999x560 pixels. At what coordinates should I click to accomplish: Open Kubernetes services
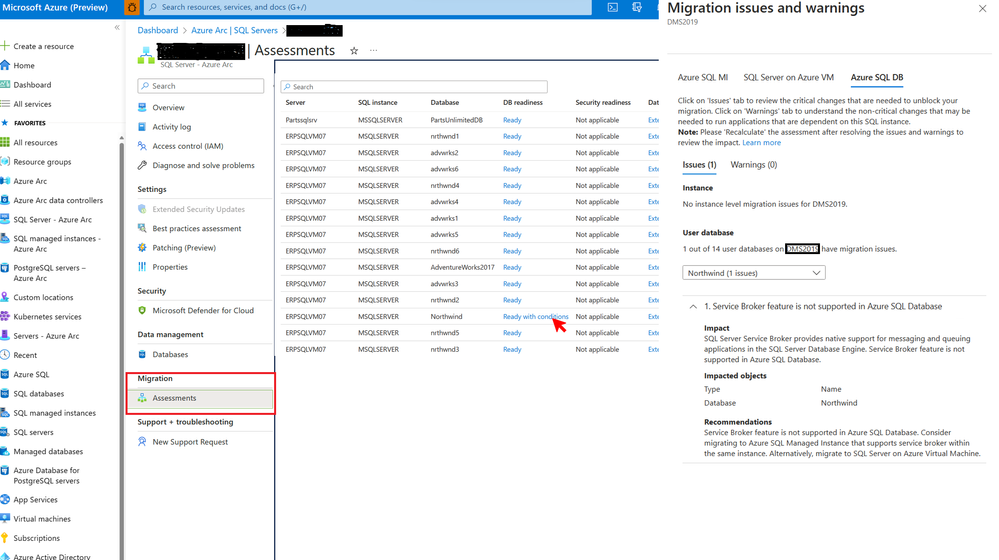coord(47,317)
